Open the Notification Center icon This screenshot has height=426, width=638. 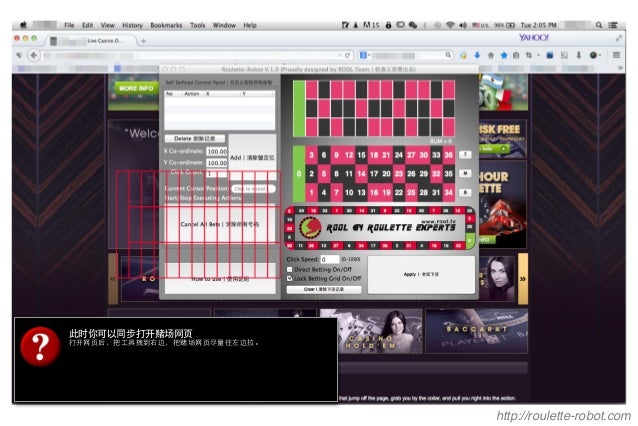pos(613,25)
